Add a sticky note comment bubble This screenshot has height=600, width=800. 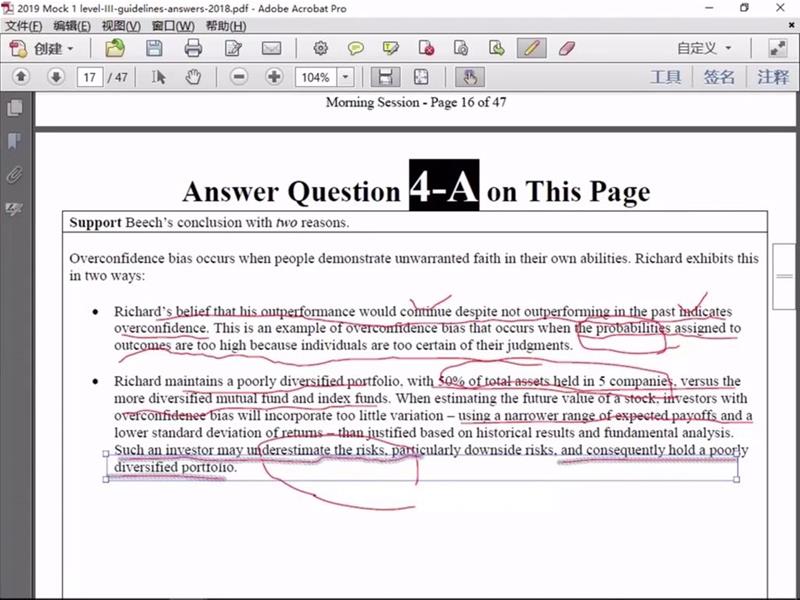[x=356, y=48]
